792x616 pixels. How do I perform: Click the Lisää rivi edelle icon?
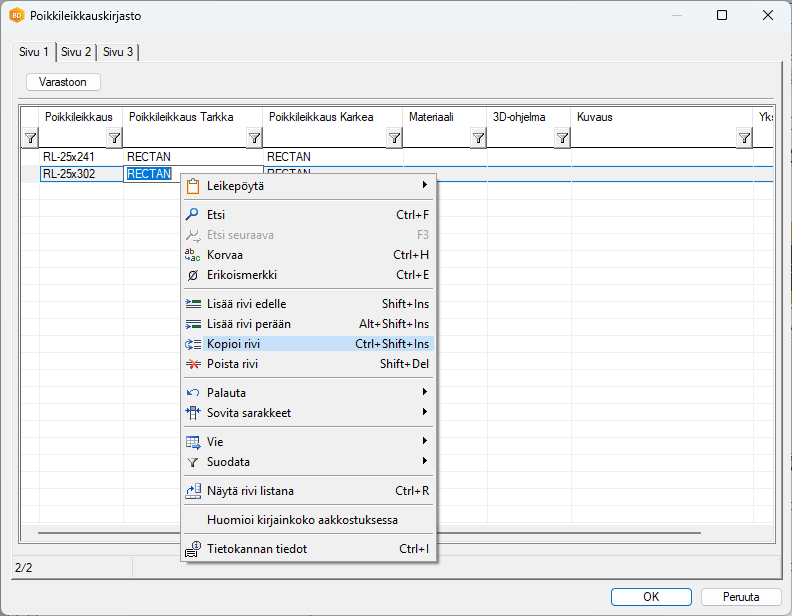[x=194, y=304]
